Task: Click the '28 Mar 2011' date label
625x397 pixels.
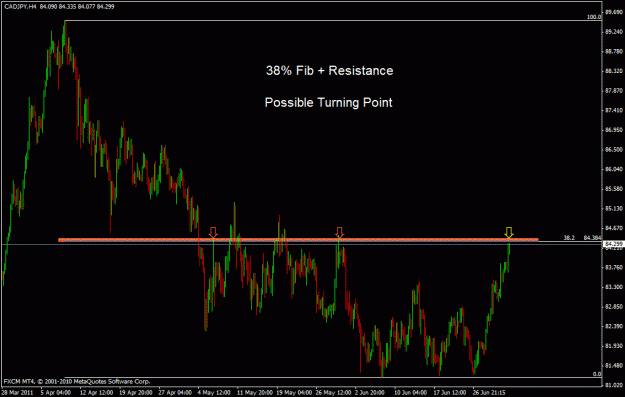Action: point(17,393)
